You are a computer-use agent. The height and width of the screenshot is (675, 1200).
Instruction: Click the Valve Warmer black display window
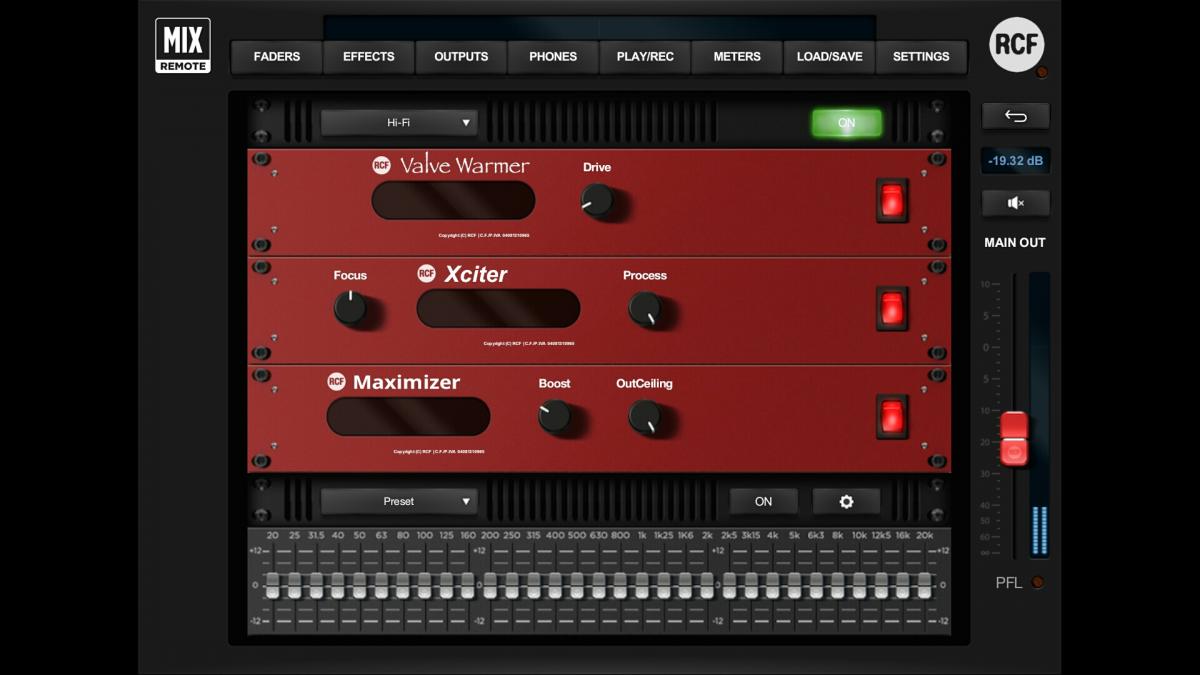click(x=453, y=200)
